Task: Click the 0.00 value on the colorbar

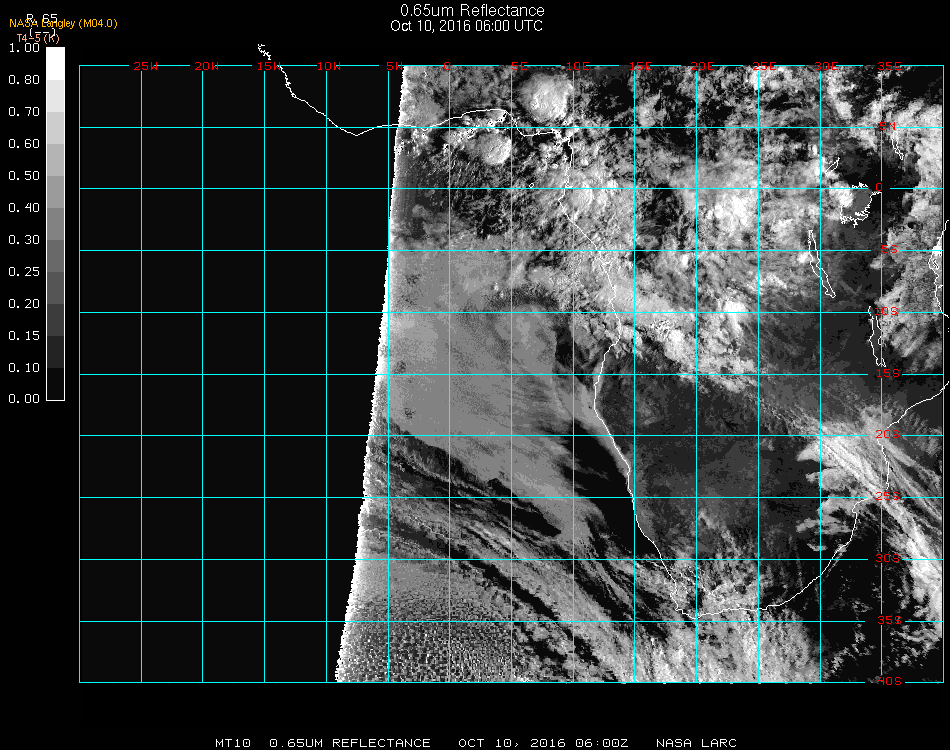Action: [24, 399]
